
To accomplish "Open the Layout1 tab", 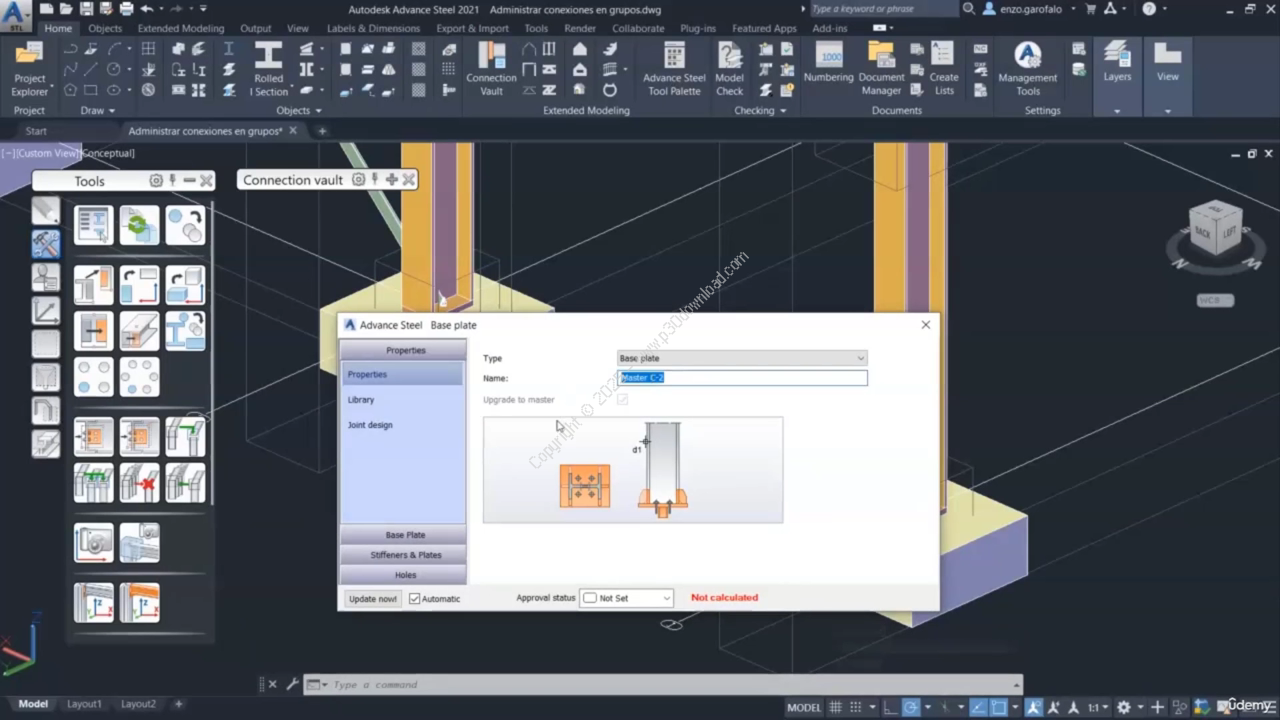I will pos(84,704).
